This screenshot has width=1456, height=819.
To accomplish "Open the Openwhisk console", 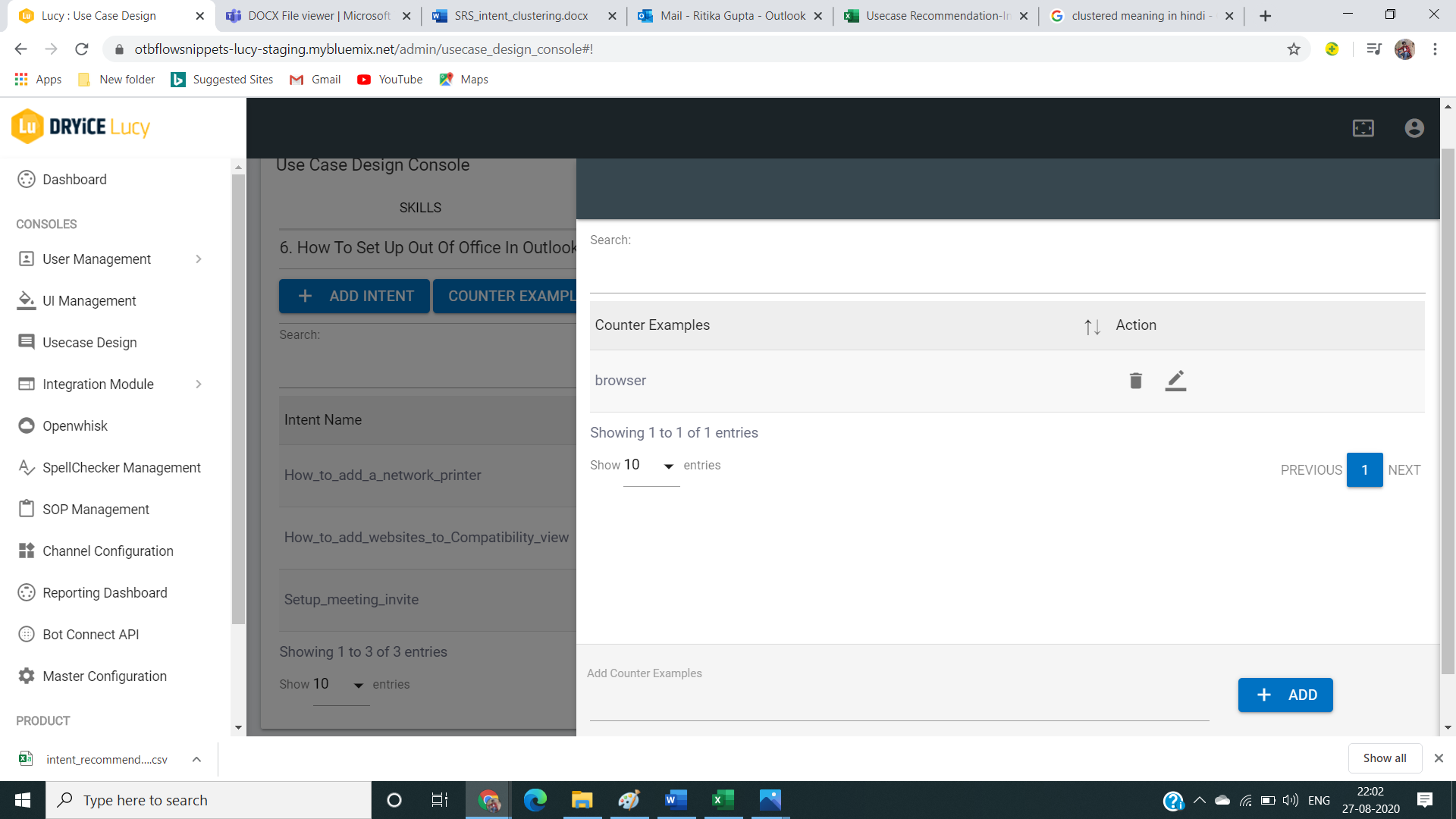I will (74, 425).
